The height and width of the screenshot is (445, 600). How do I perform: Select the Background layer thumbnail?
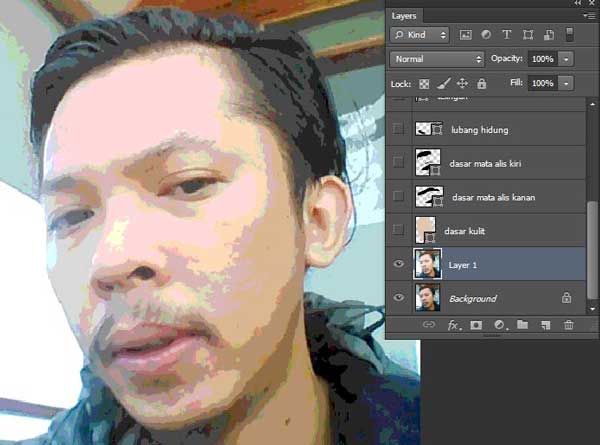(x=428, y=297)
